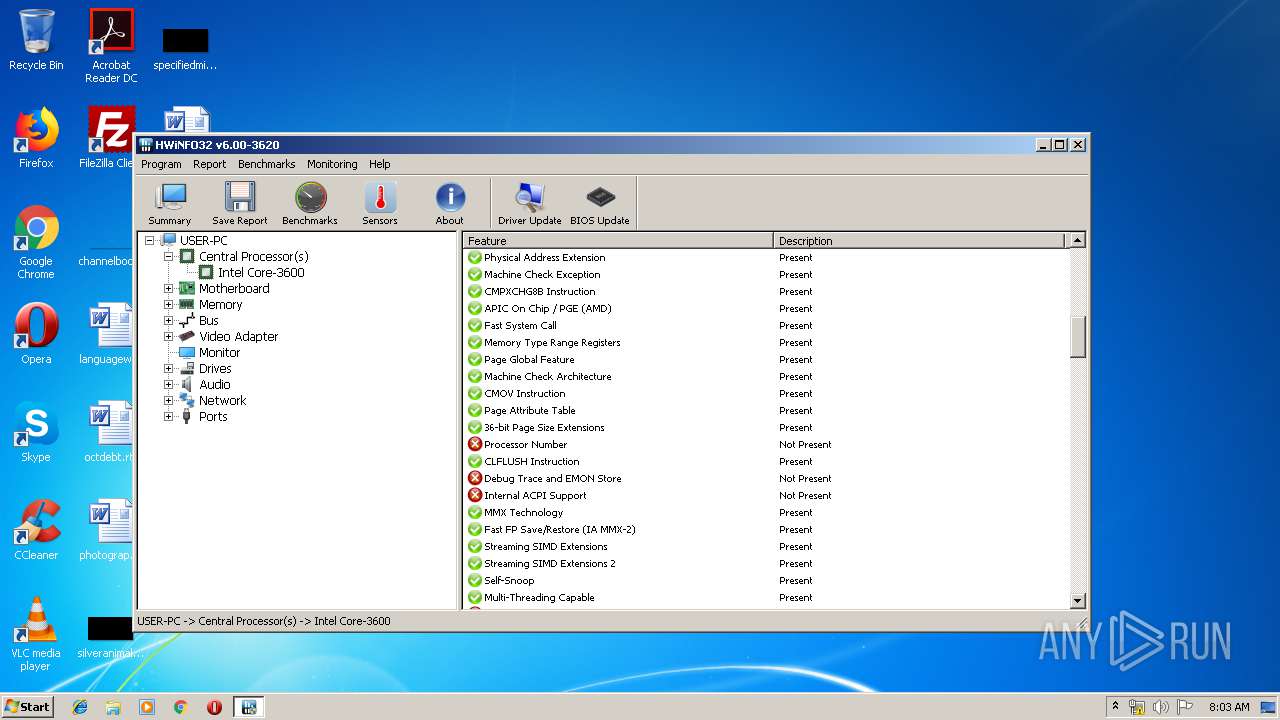Click scrollbar down arrow in feature list
This screenshot has height=720, width=1280.
coord(1077,601)
